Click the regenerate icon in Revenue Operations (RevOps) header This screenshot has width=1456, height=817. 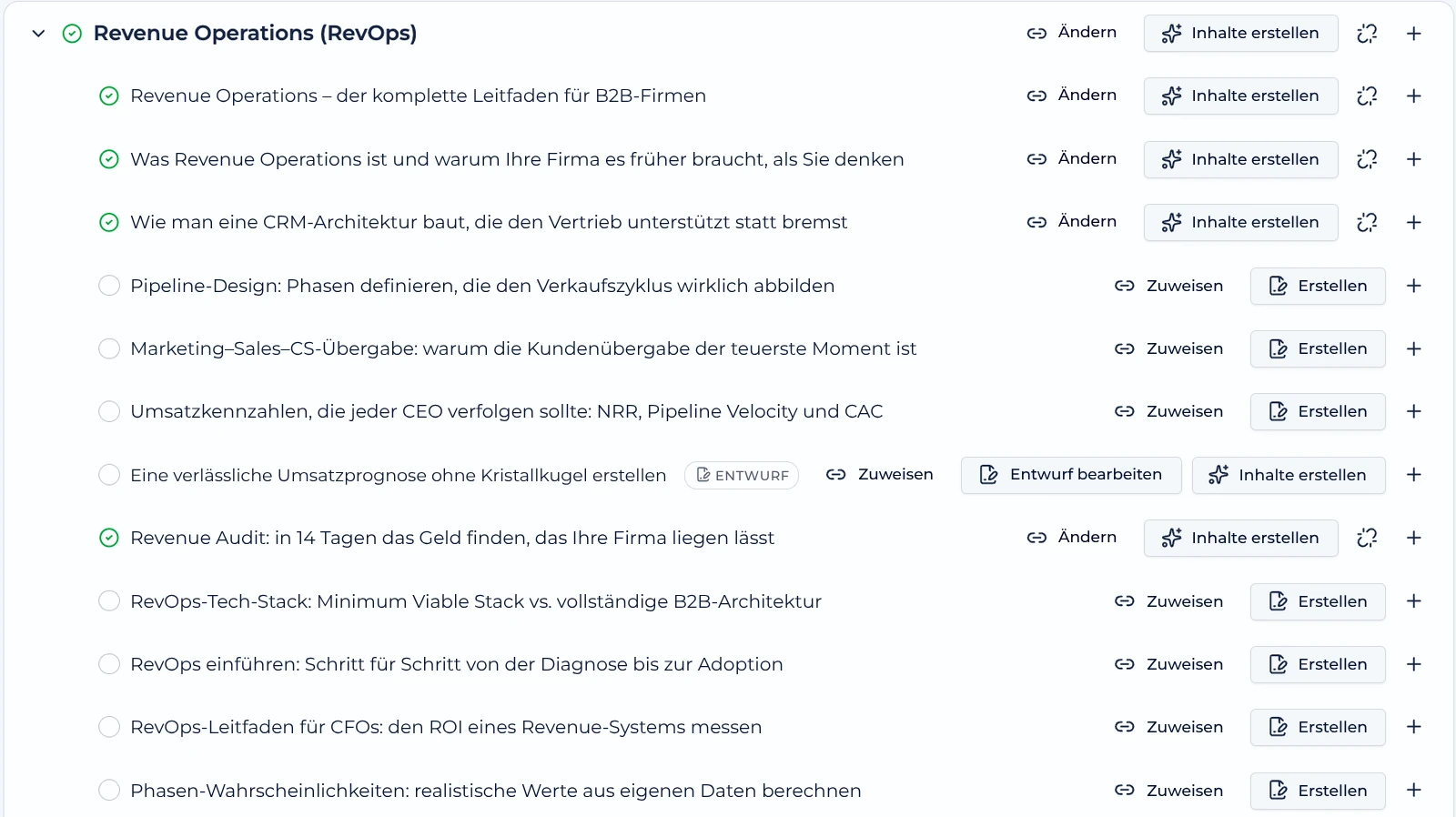click(x=1367, y=34)
